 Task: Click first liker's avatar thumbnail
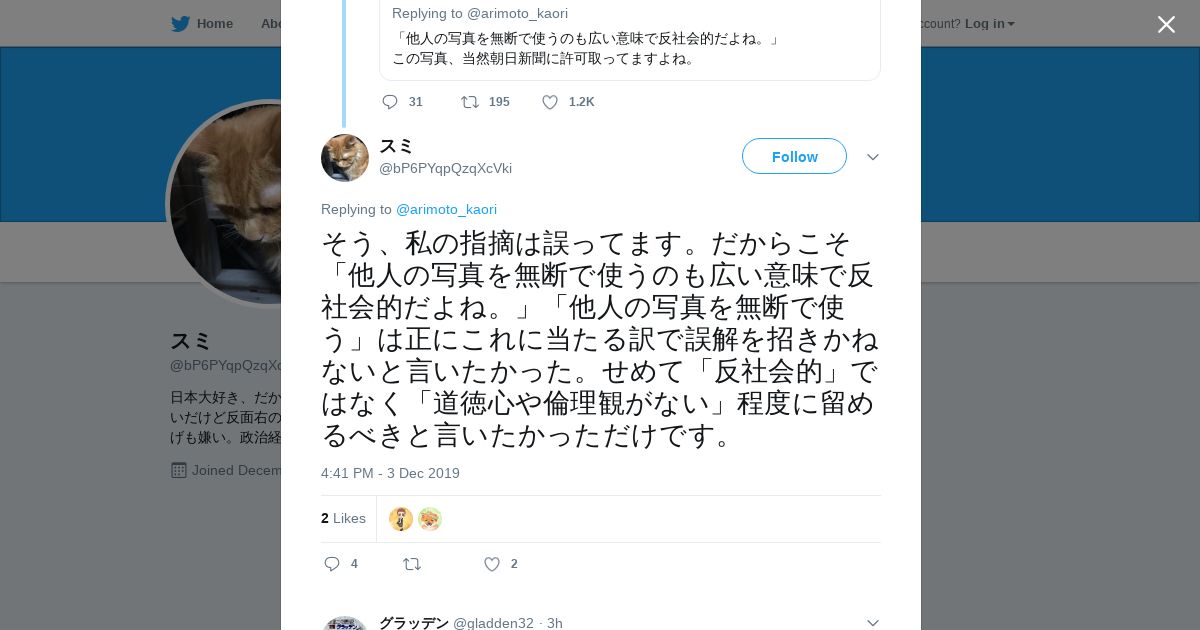click(401, 519)
